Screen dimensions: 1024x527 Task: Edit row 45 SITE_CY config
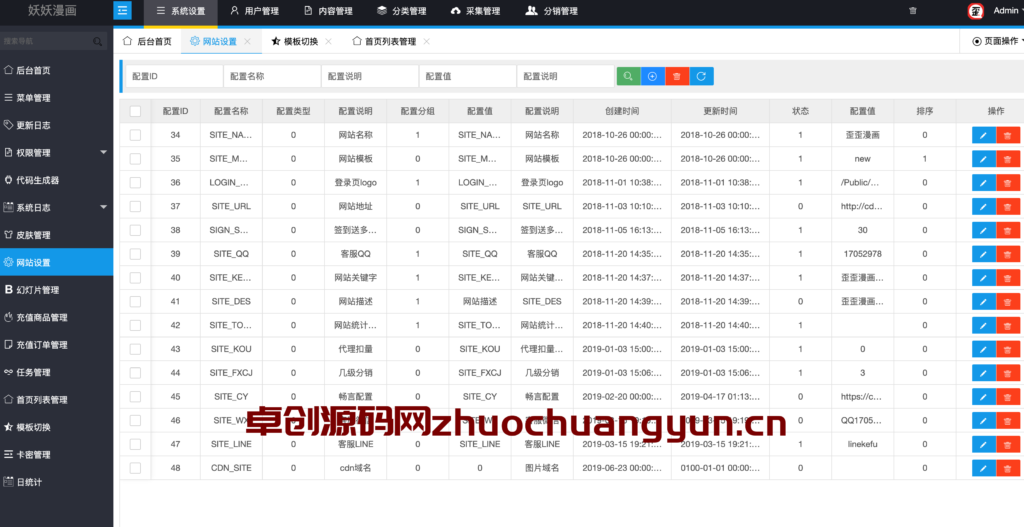(984, 397)
